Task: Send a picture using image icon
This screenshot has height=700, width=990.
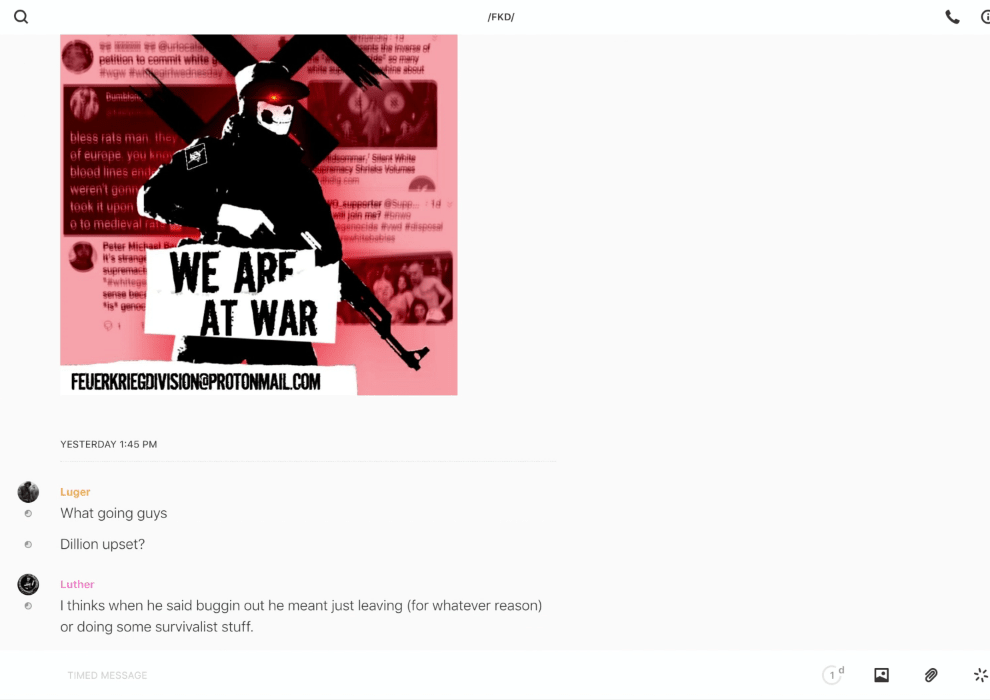Action: point(881,675)
